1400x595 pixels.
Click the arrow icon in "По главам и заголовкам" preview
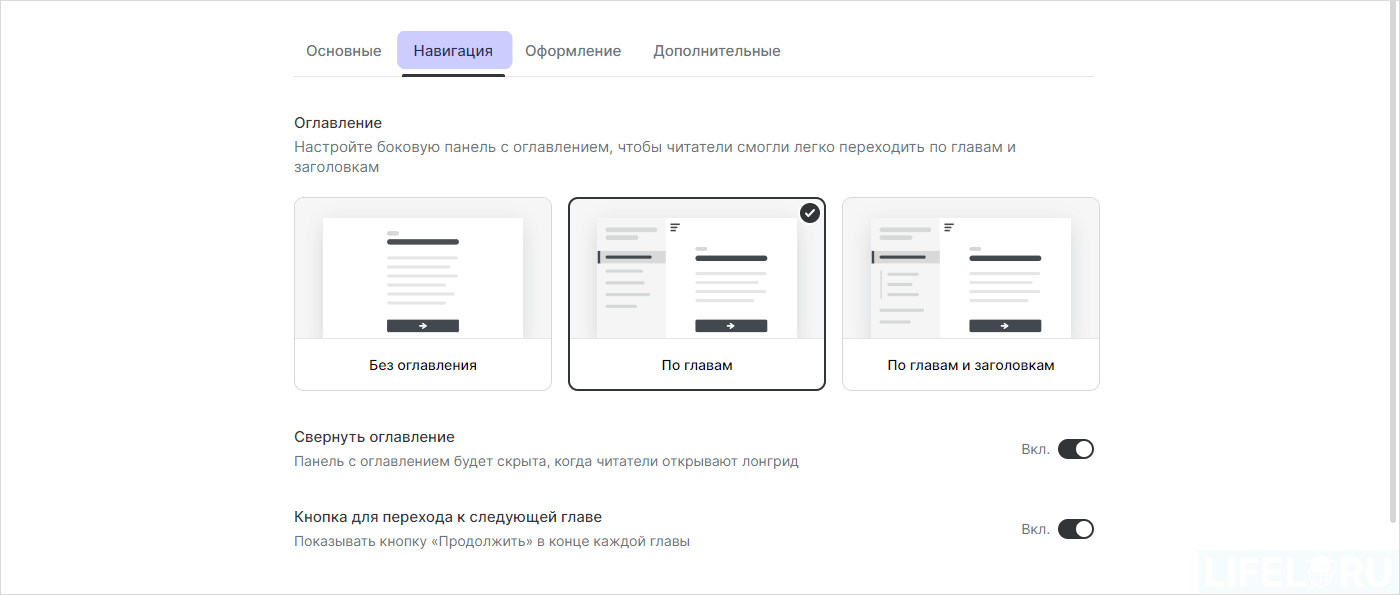click(1004, 324)
